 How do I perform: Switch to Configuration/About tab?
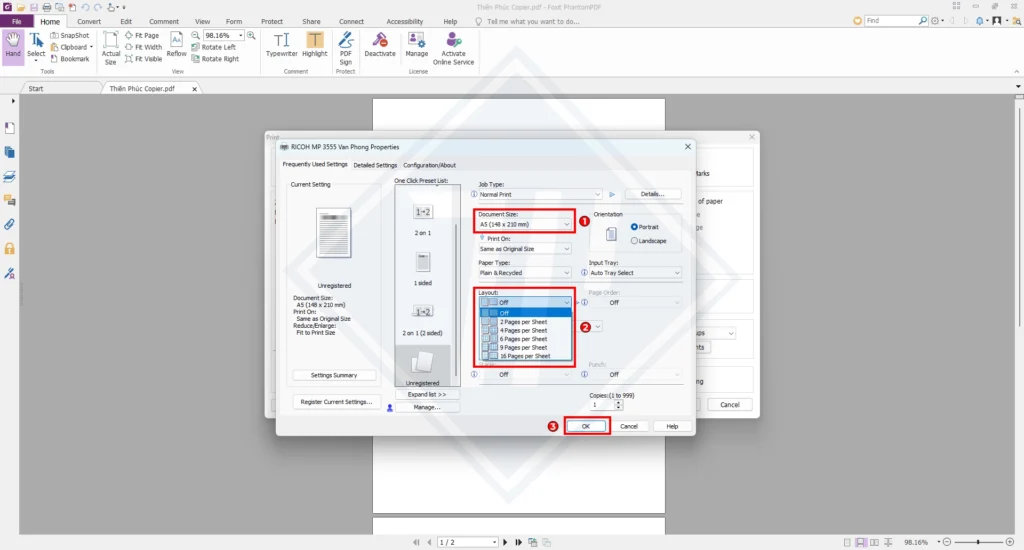pyautogui.click(x=429, y=165)
